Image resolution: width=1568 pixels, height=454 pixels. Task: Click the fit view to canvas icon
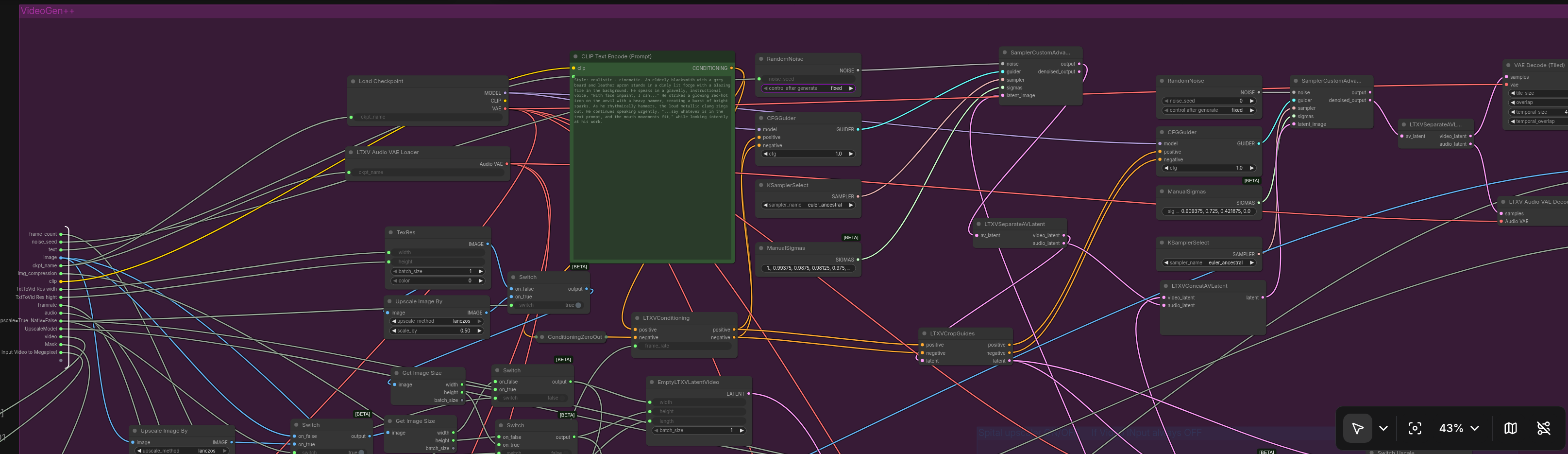tap(1415, 428)
